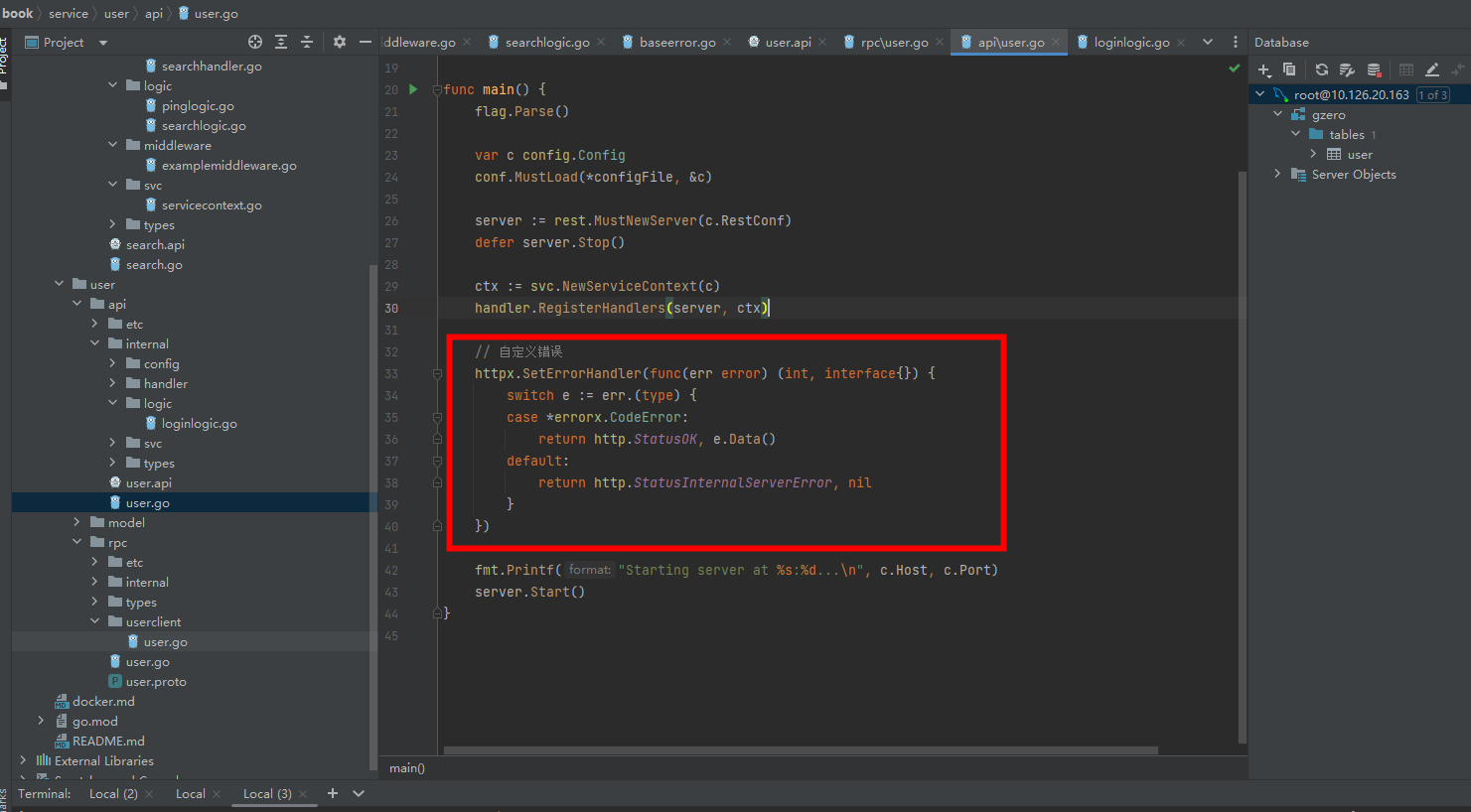Expand Server Objects in Database tree
This screenshot has height=812, width=1471.
(1277, 174)
